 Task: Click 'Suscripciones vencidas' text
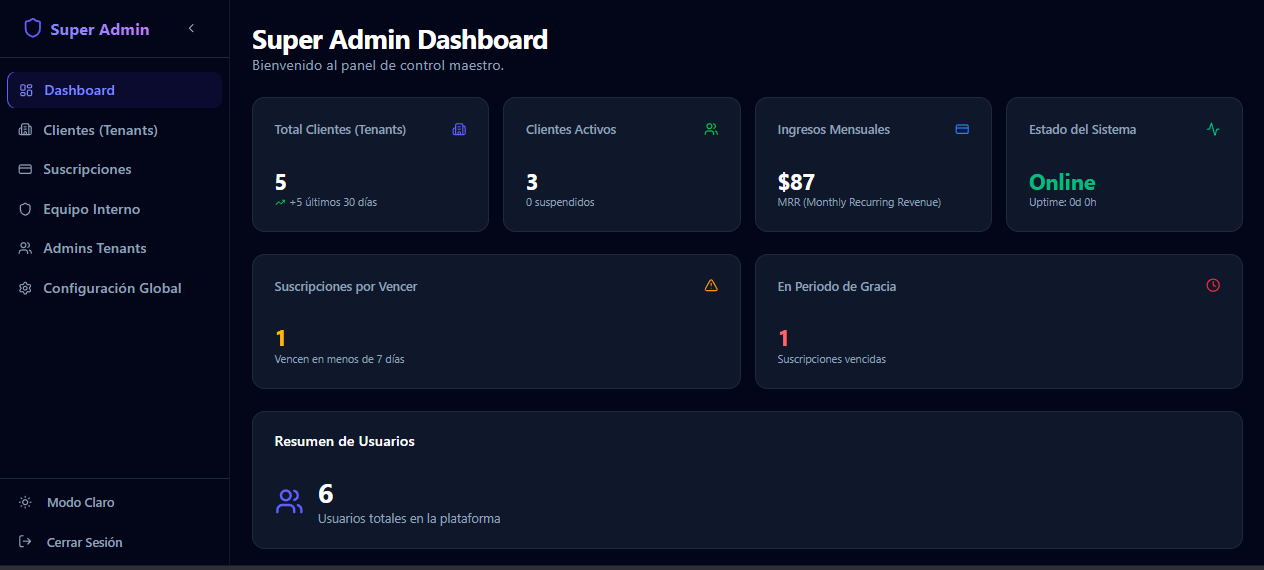tap(832, 359)
